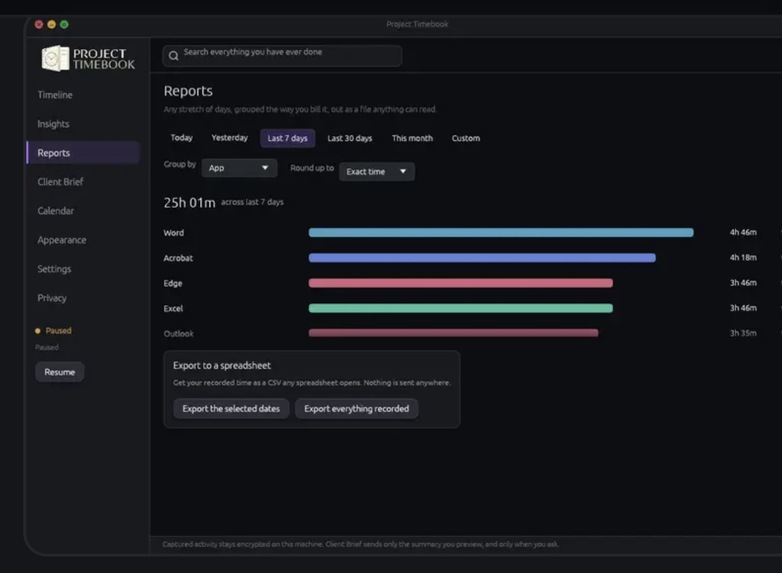Screen dimensions: 782x573
Task: Select the Today range tab
Action: coord(182,138)
